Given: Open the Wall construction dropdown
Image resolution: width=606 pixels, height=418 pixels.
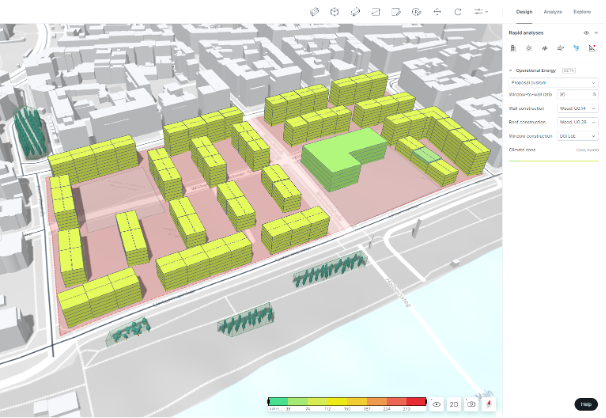Looking at the screenshot, I should 579,107.
